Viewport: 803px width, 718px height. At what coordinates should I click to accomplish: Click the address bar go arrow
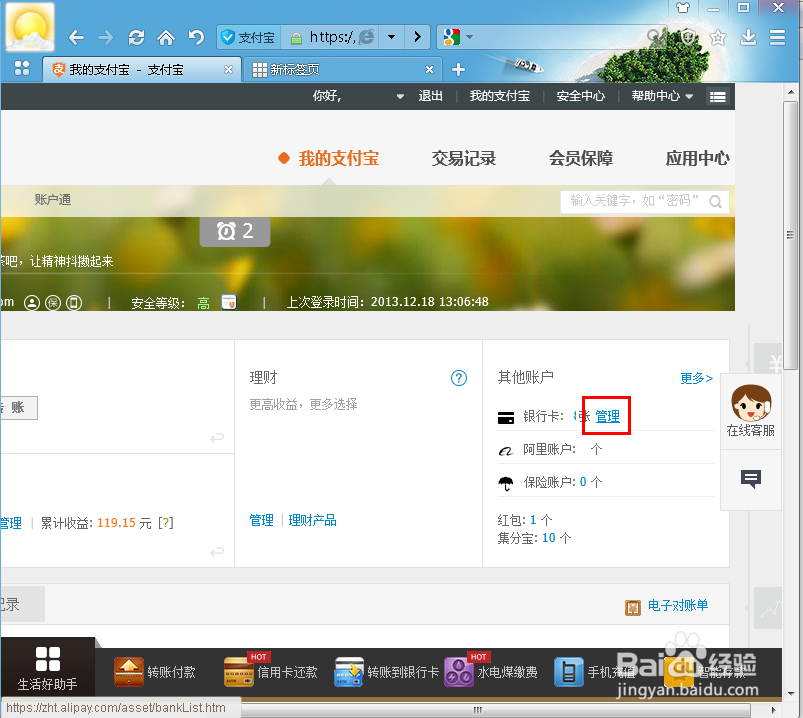coord(417,37)
